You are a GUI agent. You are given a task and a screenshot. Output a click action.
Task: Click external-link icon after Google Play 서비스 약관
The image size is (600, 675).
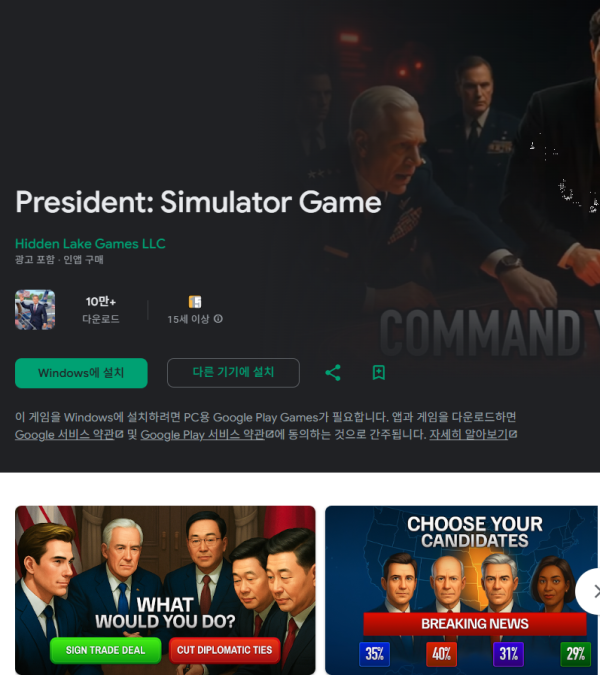270,435
